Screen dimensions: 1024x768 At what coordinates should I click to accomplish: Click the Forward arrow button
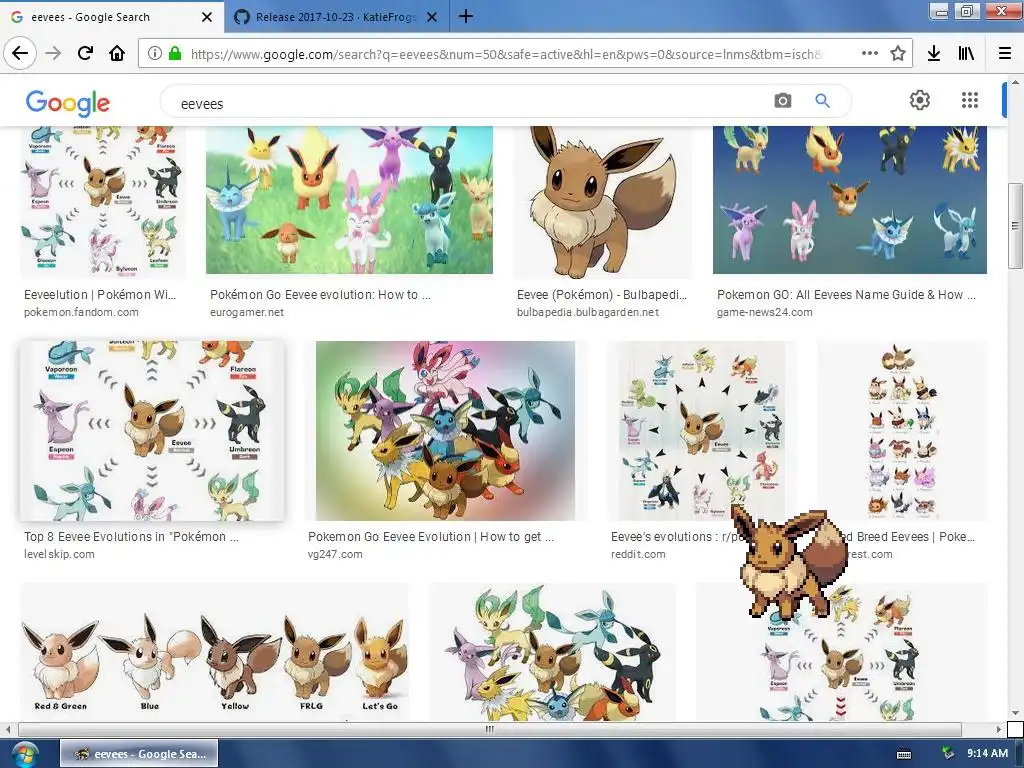(53, 53)
